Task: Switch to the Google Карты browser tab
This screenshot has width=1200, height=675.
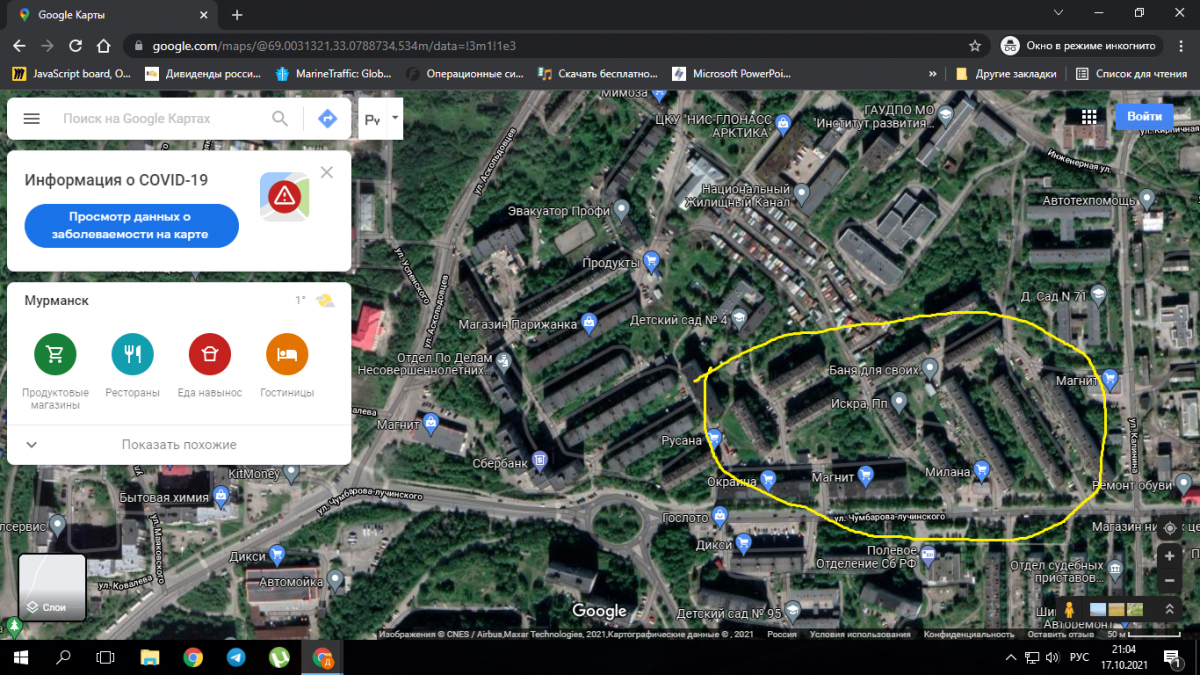Action: pyautogui.click(x=110, y=15)
